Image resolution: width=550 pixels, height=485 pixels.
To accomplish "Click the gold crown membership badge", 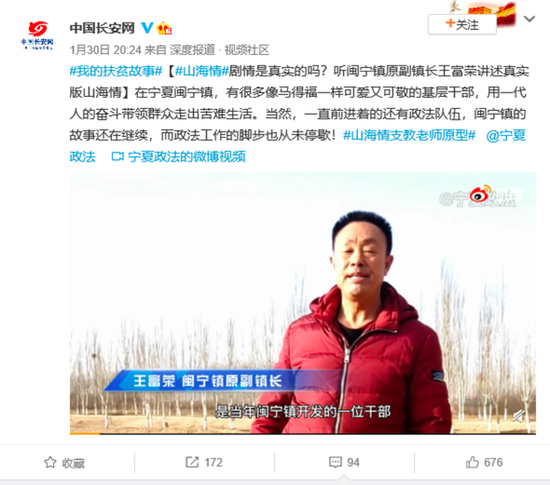I will (164, 28).
